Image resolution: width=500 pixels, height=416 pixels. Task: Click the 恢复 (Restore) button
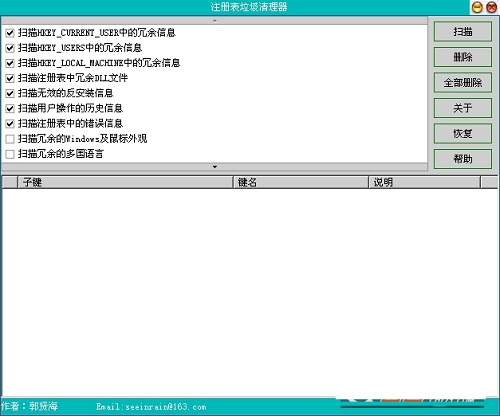pos(463,133)
